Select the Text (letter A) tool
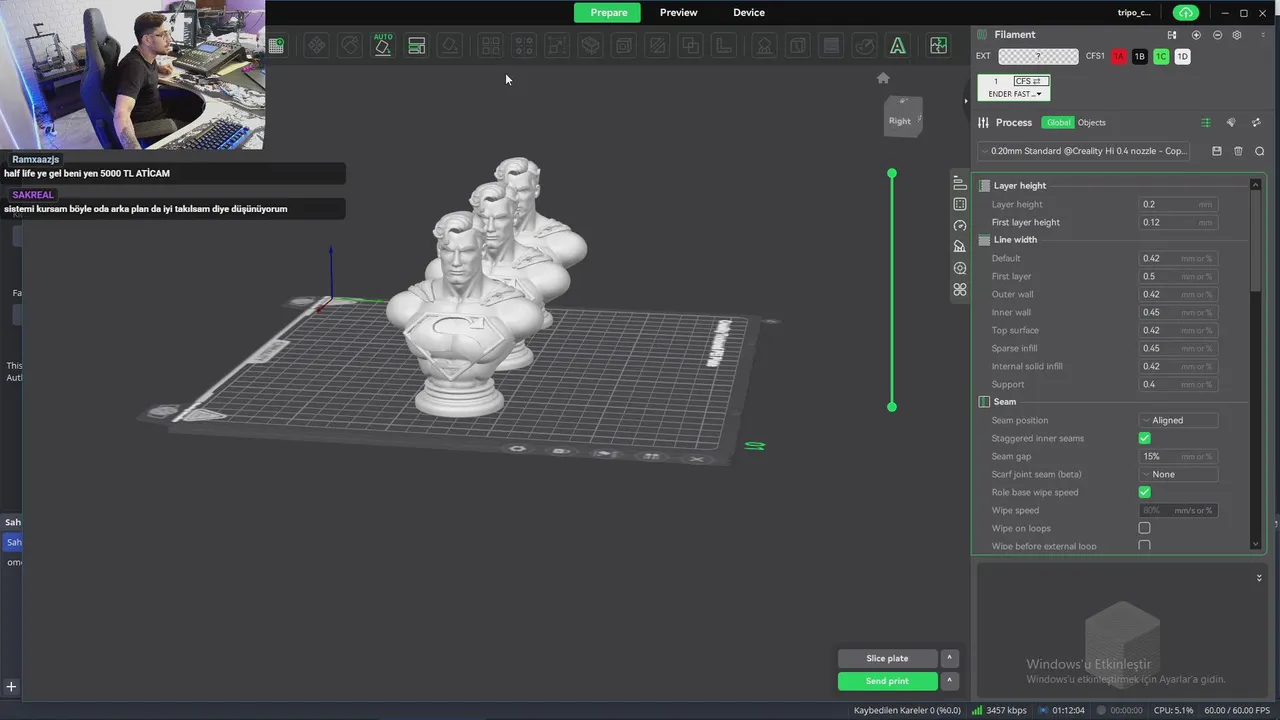This screenshot has height=720, width=1280. 898,46
